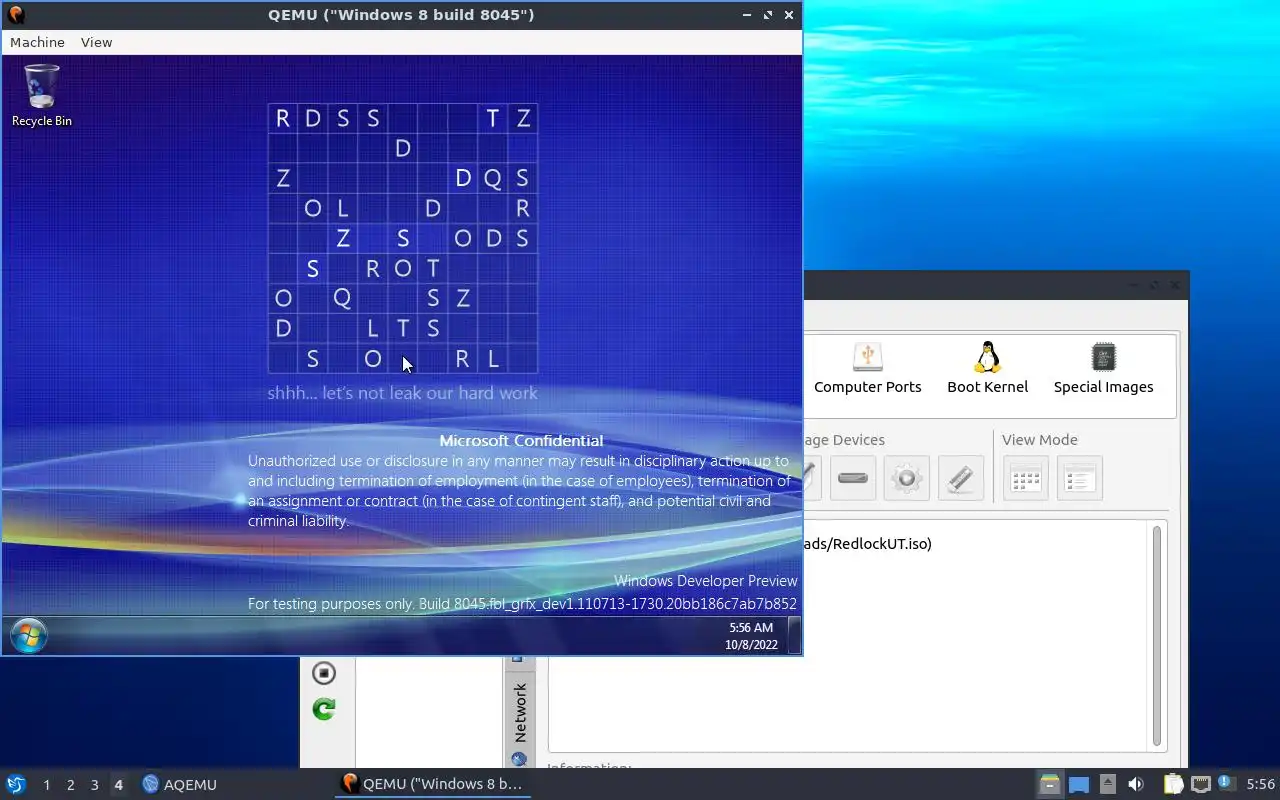Click the network monitor tray icon
1280x800 pixels.
(1201, 785)
